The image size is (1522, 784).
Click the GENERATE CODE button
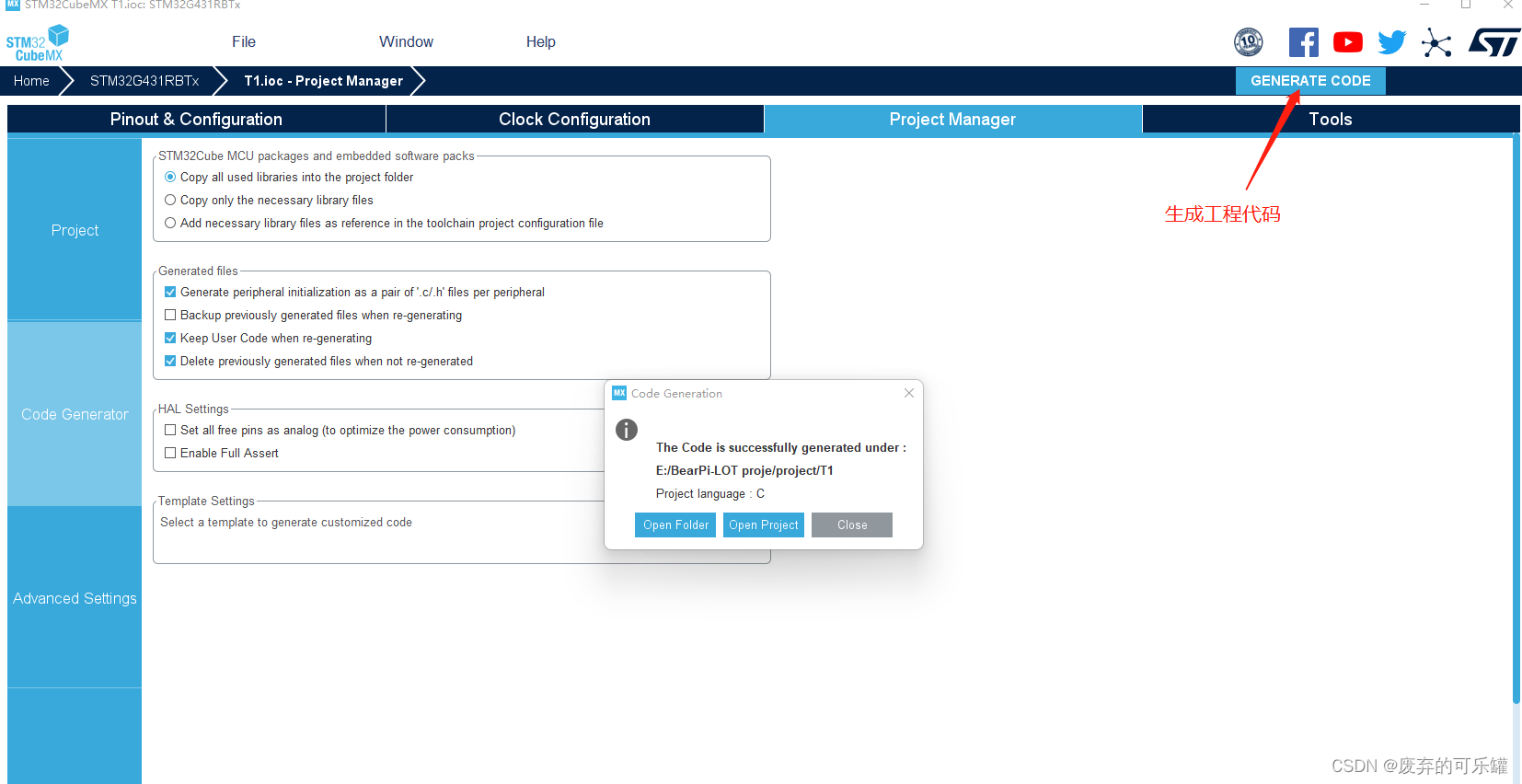coord(1310,81)
